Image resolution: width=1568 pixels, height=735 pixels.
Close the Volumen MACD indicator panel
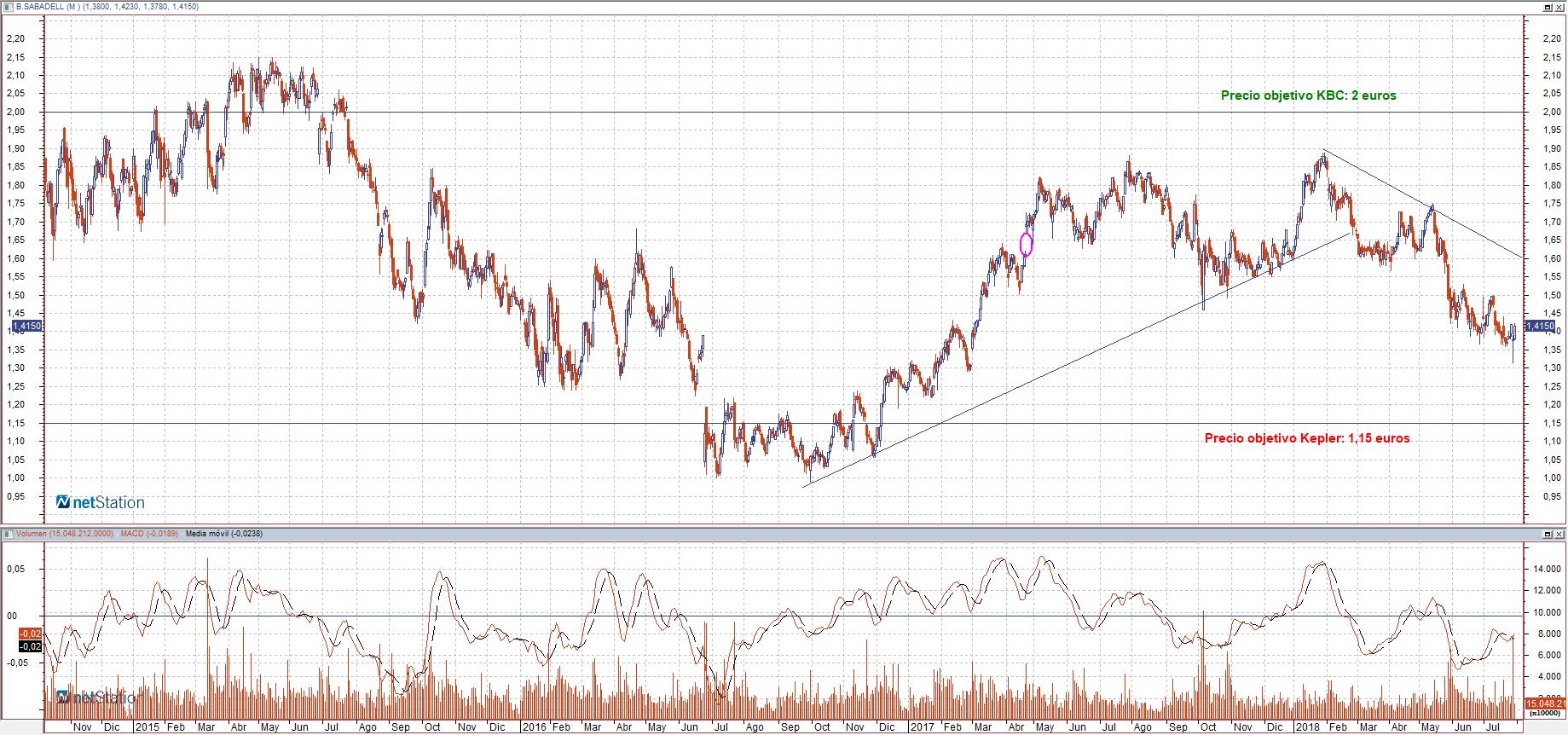(1559, 534)
